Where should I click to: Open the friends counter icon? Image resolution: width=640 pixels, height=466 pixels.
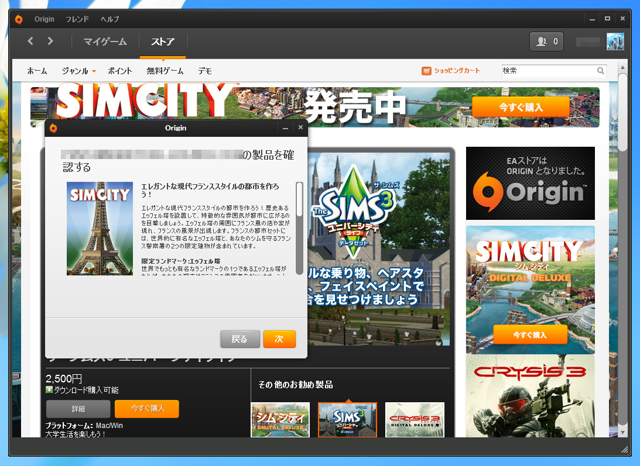547,41
